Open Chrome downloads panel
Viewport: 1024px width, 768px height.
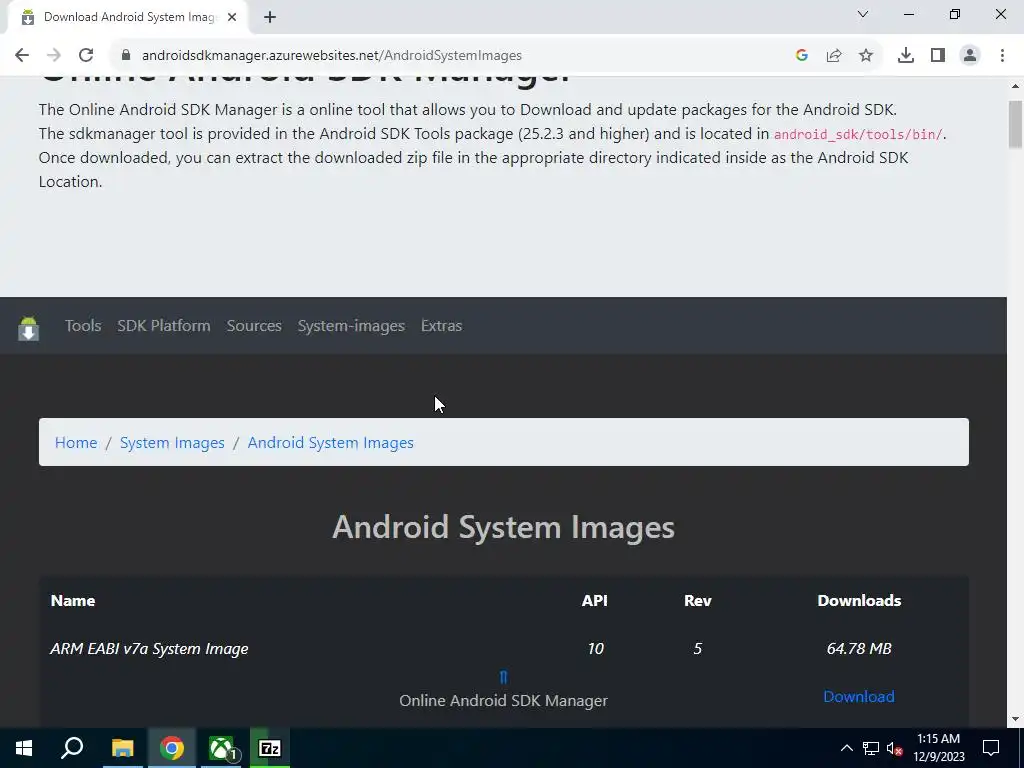(906, 56)
